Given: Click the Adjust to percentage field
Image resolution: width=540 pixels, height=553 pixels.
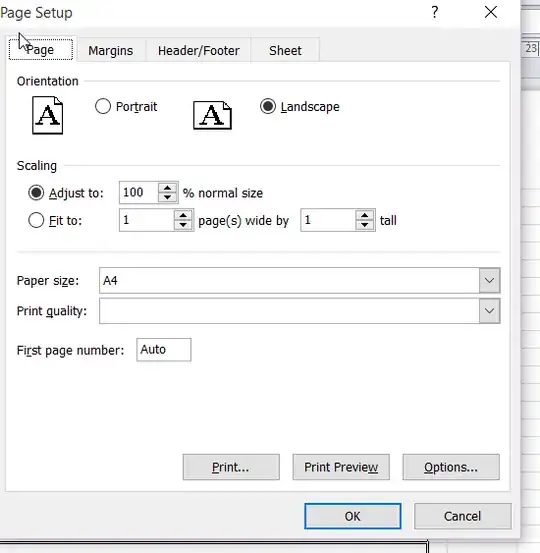Looking at the screenshot, I should click(139, 193).
